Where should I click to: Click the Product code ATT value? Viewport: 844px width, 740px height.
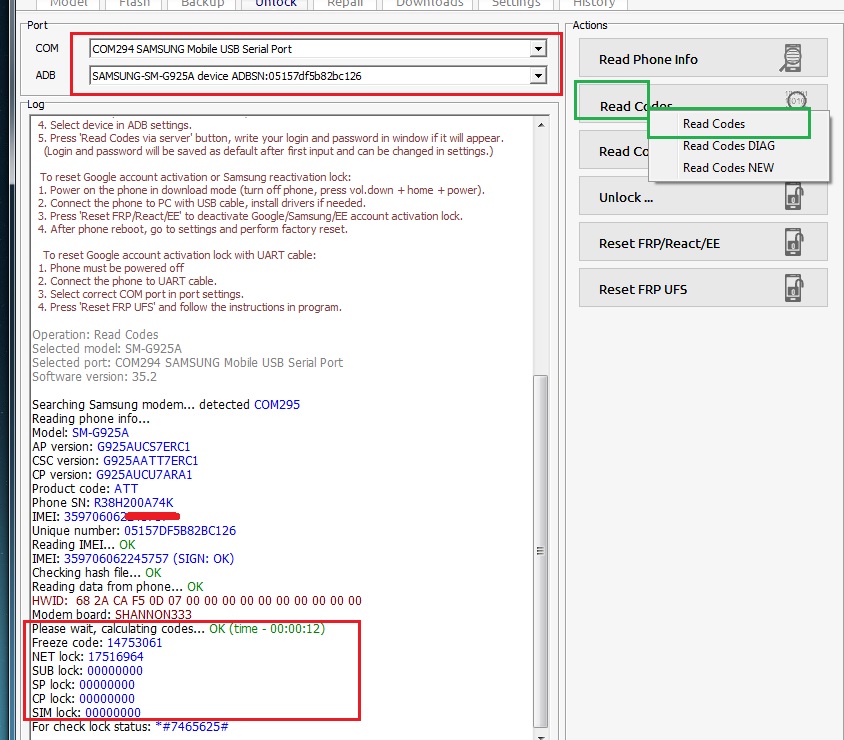click(126, 489)
